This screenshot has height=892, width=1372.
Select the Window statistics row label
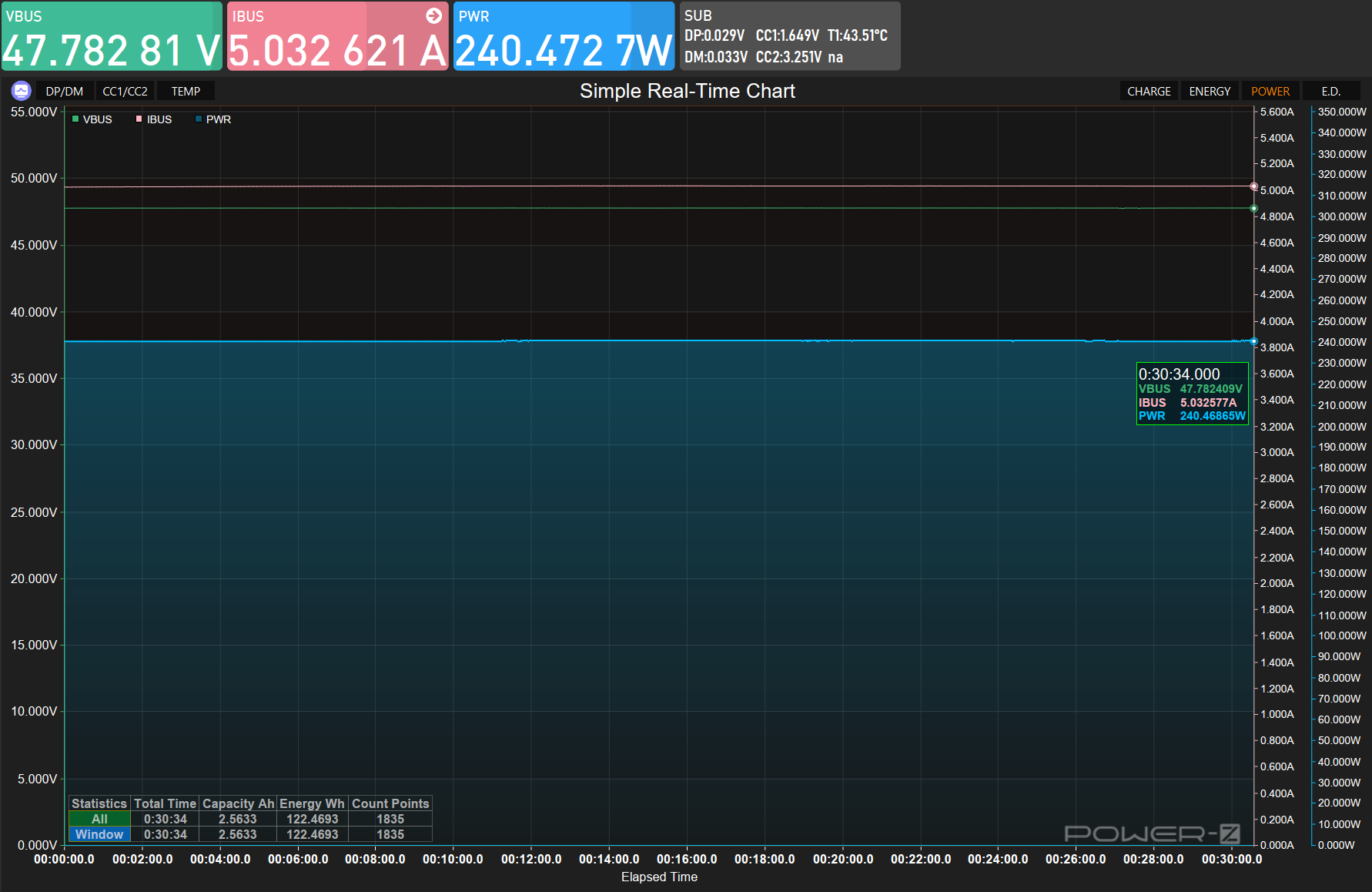click(x=99, y=834)
